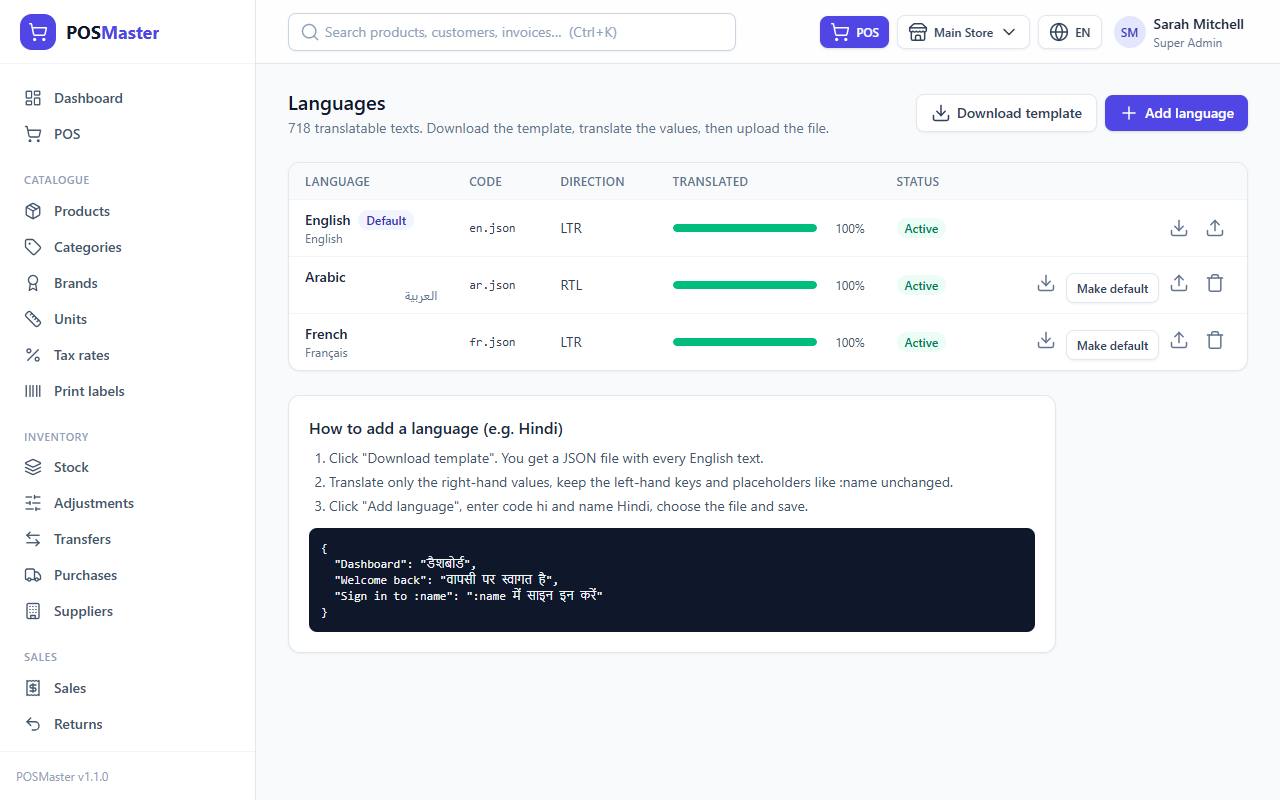Open Units in the sidebar
1280x800 pixels.
128,319
